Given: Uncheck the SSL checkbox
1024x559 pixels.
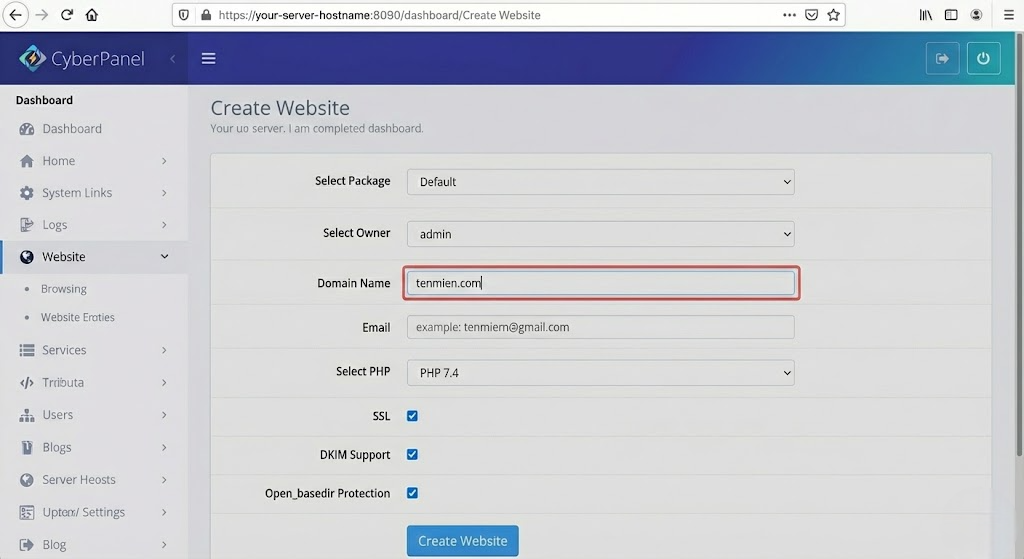Looking at the screenshot, I should (x=412, y=416).
